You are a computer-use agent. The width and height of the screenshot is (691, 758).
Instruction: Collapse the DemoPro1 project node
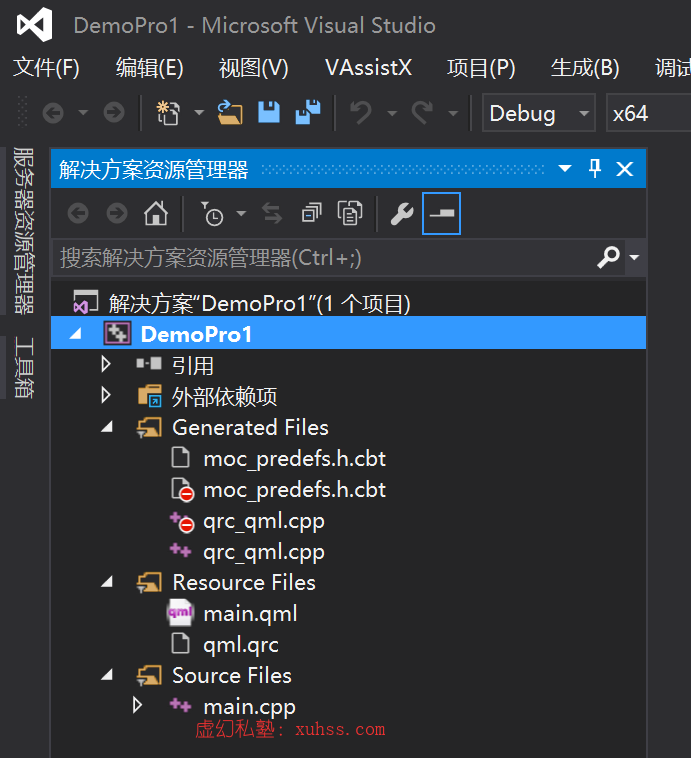click(x=75, y=334)
